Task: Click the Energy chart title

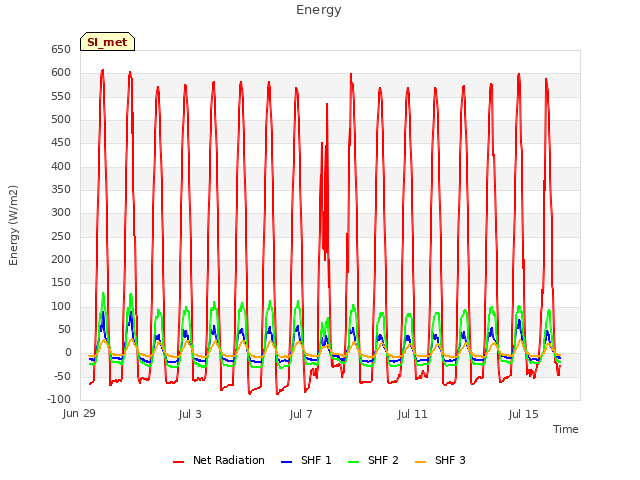Action: pos(319,10)
